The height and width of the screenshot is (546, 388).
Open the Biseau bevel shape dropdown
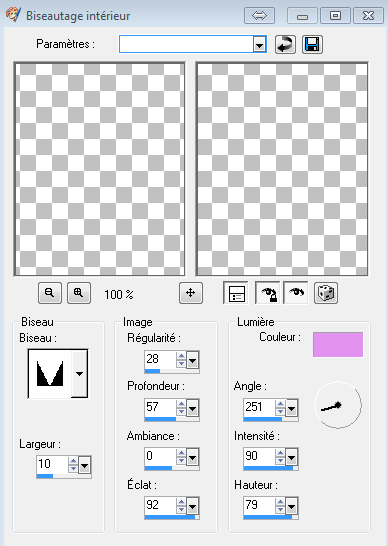pyautogui.click(x=79, y=373)
